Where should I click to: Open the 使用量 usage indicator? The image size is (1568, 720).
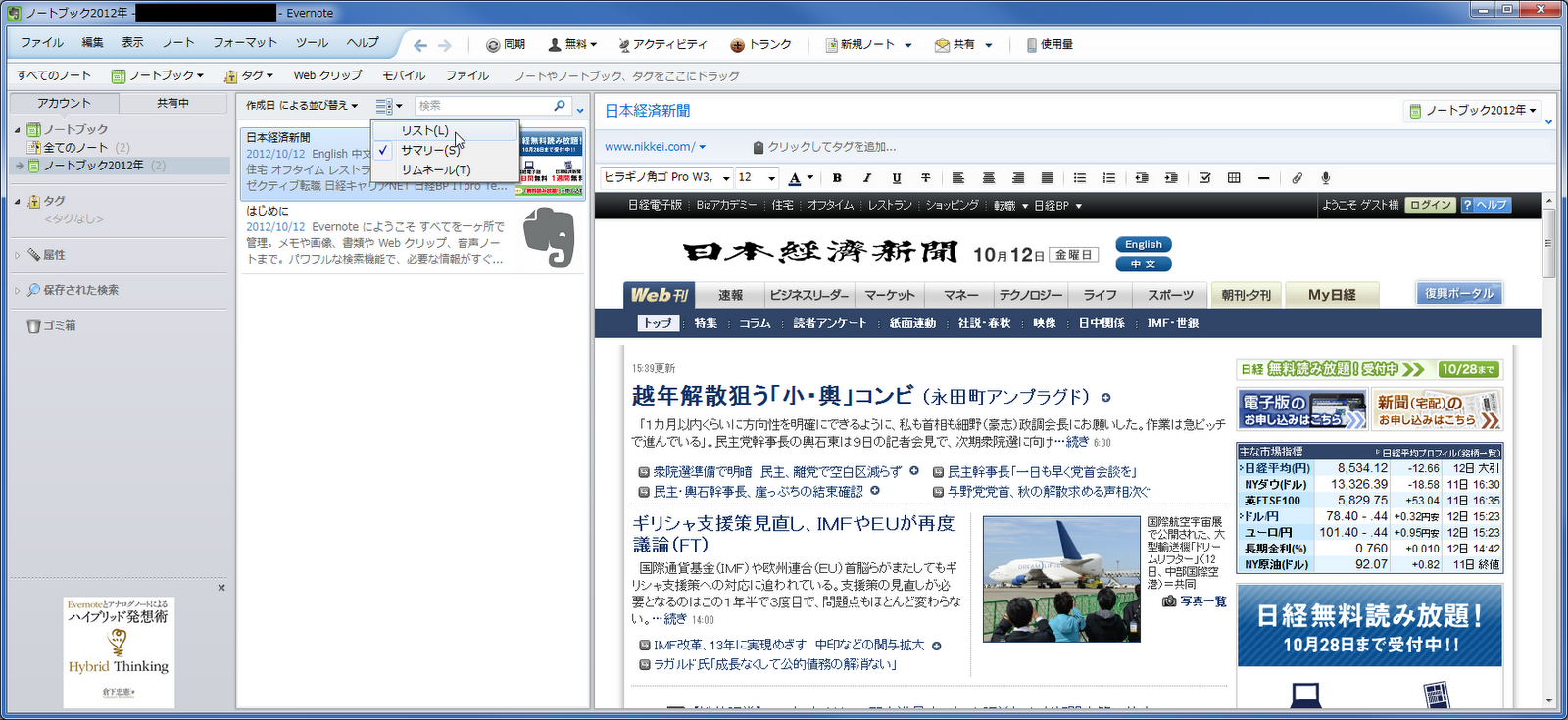coord(1050,45)
